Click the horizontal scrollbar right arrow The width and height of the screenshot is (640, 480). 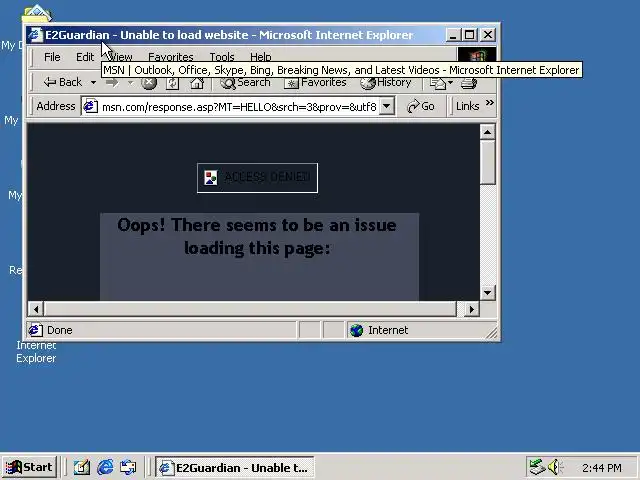point(472,309)
